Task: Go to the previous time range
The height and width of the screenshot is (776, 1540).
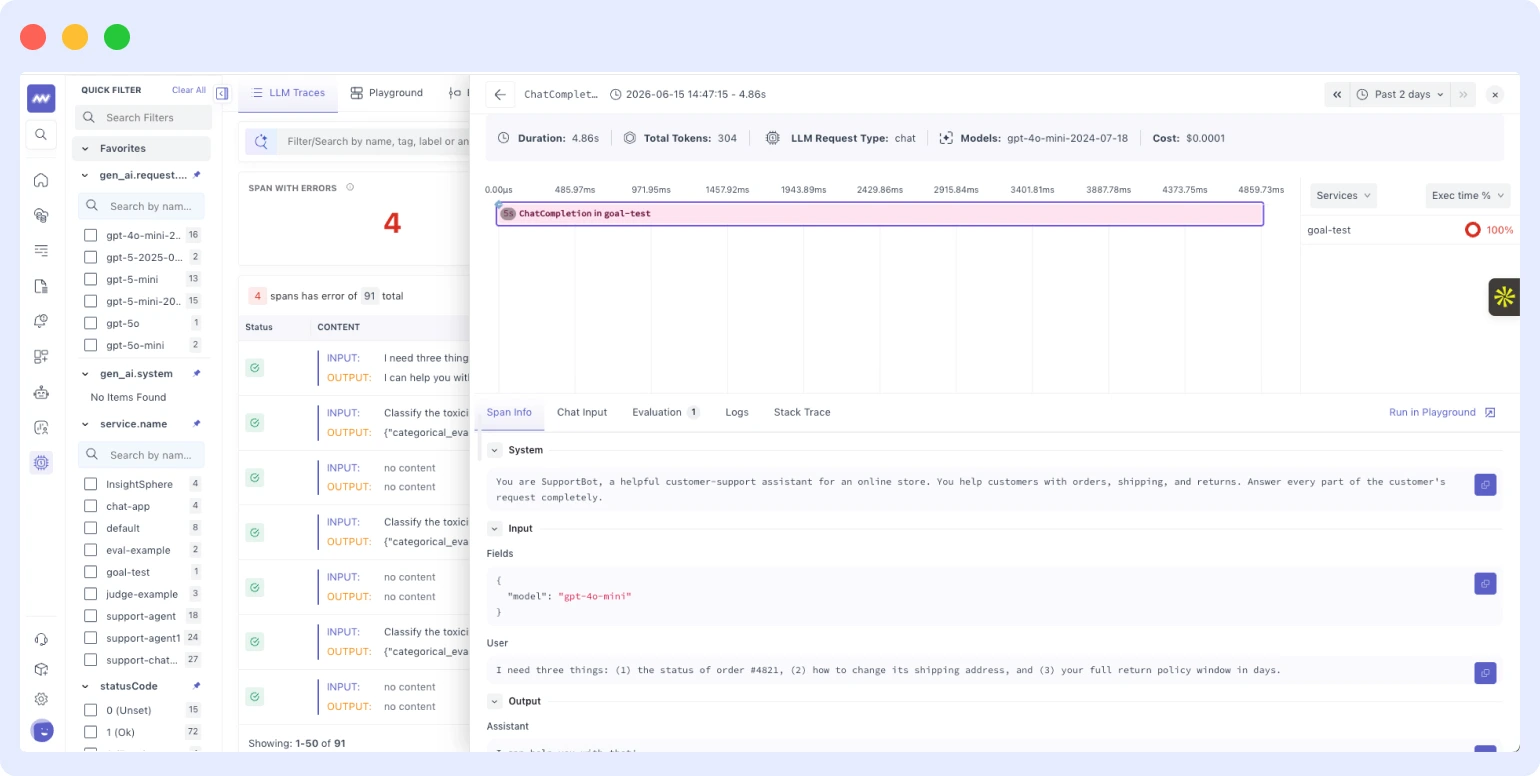Action: click(x=1337, y=94)
